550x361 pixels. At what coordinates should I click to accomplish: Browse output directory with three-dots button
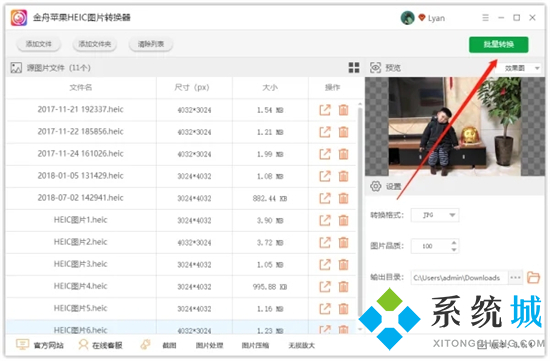coord(515,278)
